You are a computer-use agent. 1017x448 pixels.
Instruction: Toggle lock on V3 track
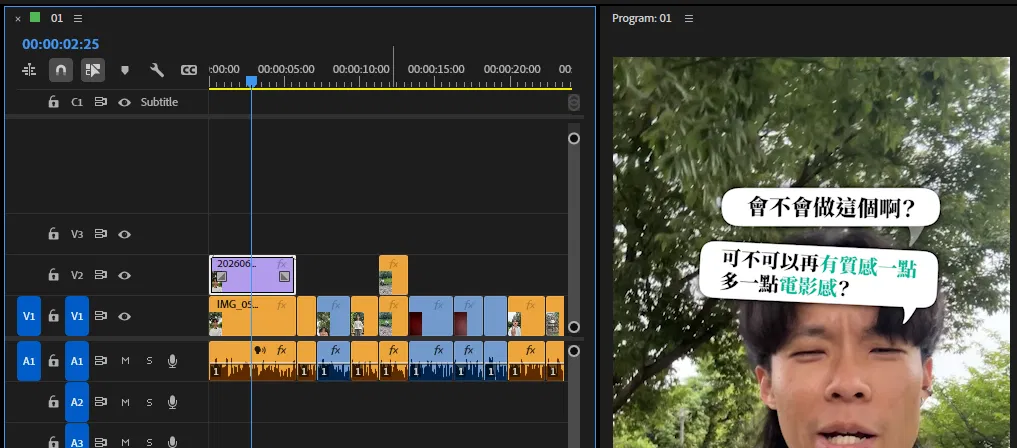coord(54,234)
